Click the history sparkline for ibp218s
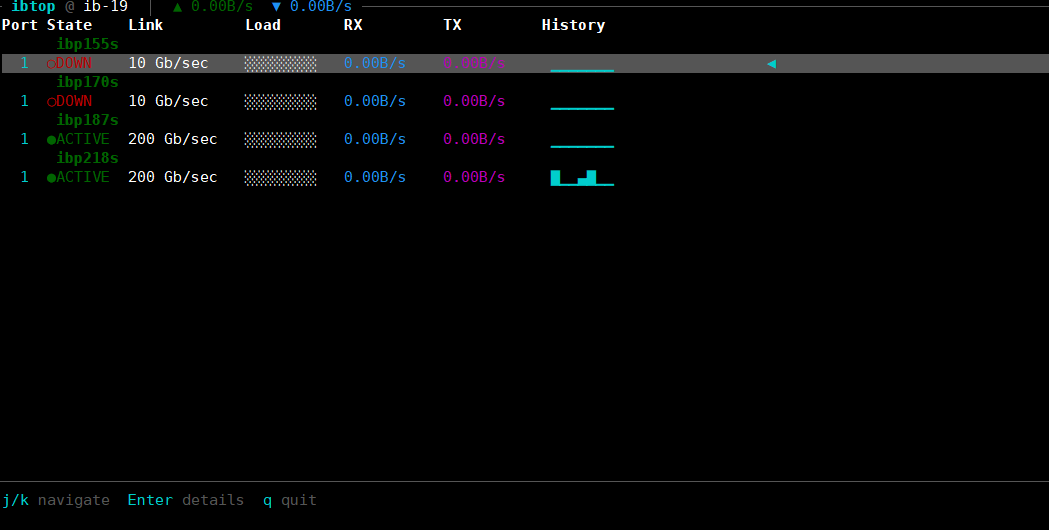Viewport: 1049px width, 530px height. tap(582, 178)
